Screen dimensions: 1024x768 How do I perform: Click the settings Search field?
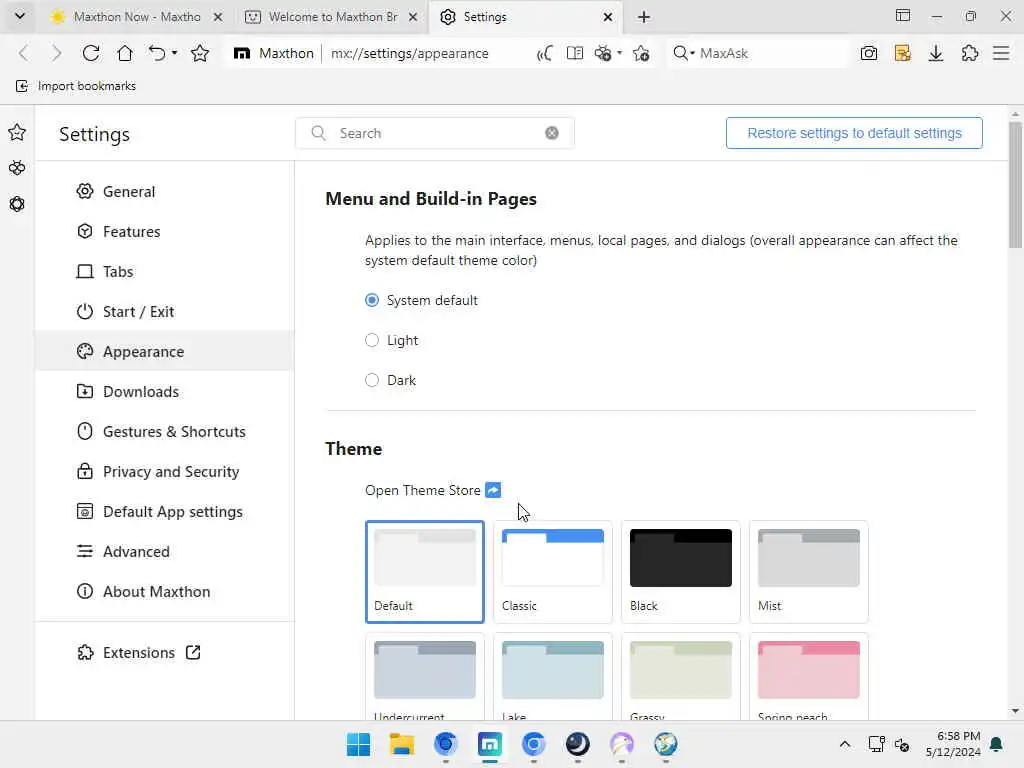[x=435, y=133]
